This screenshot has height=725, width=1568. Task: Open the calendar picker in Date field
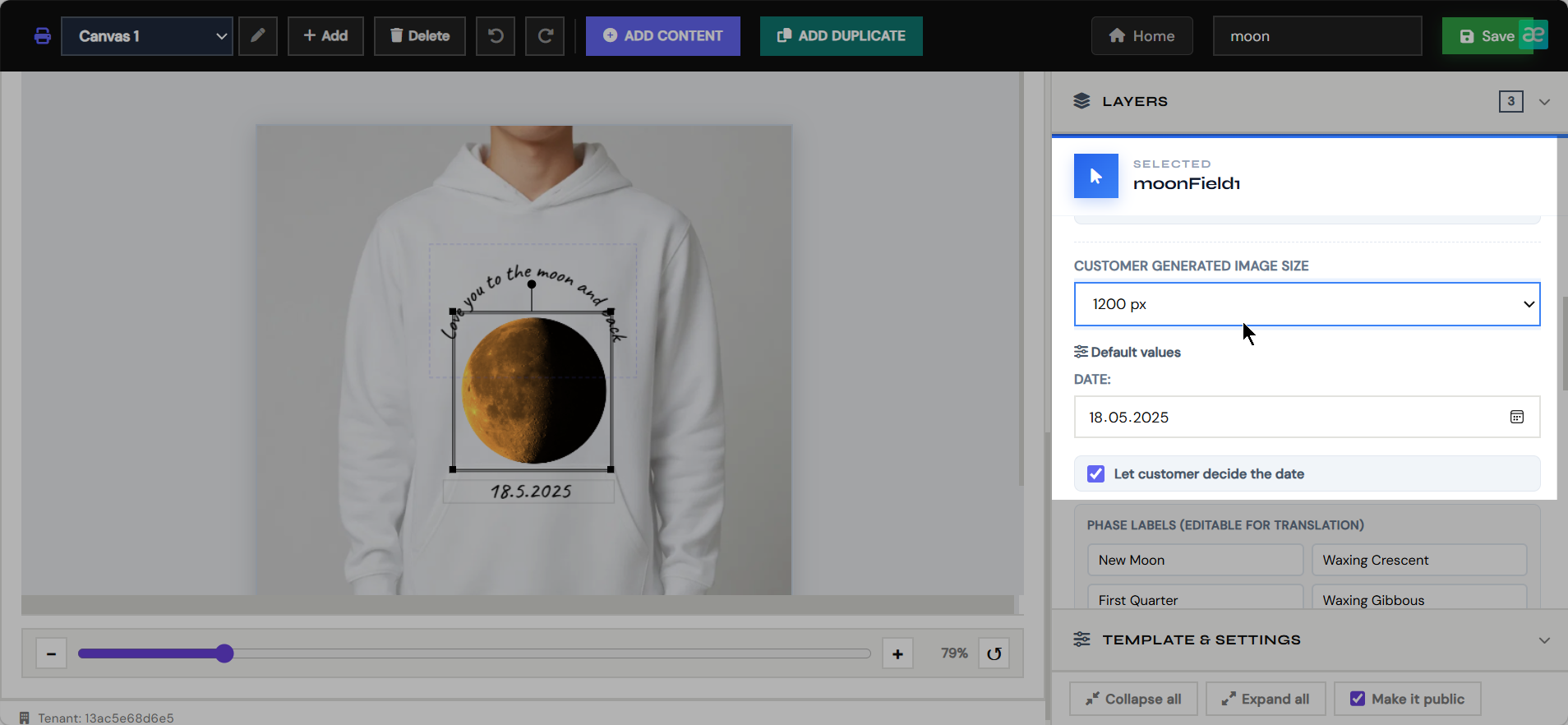1517,417
